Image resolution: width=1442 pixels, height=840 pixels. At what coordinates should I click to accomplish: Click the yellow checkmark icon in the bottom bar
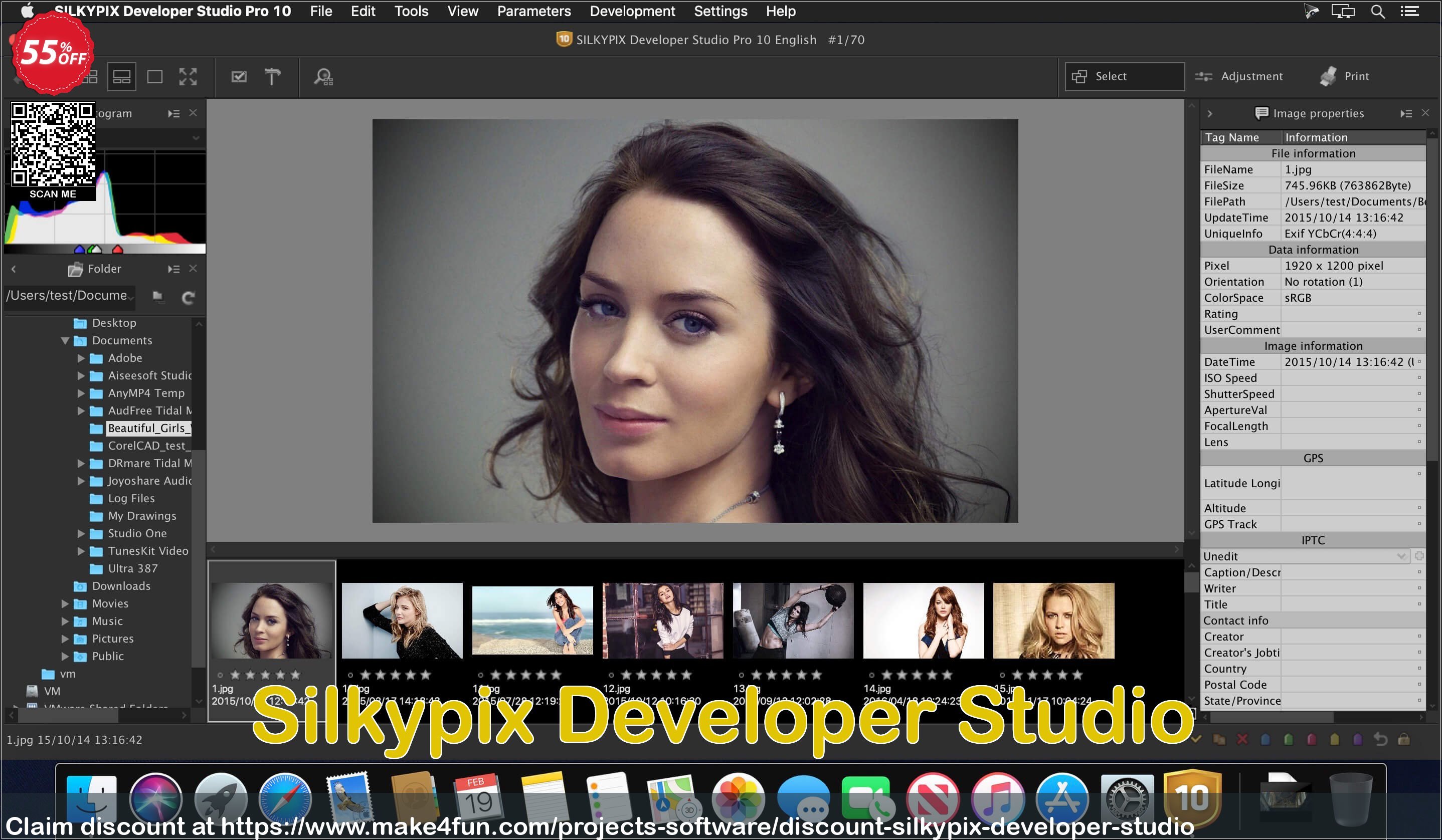pyautogui.click(x=1196, y=739)
